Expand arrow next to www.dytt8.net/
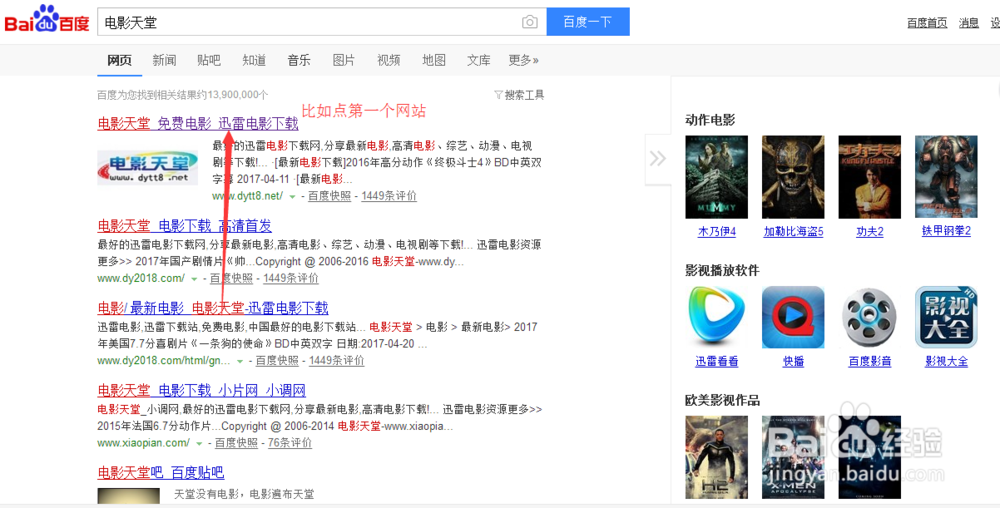Screen dimensions: 1000x508 (x=293, y=197)
